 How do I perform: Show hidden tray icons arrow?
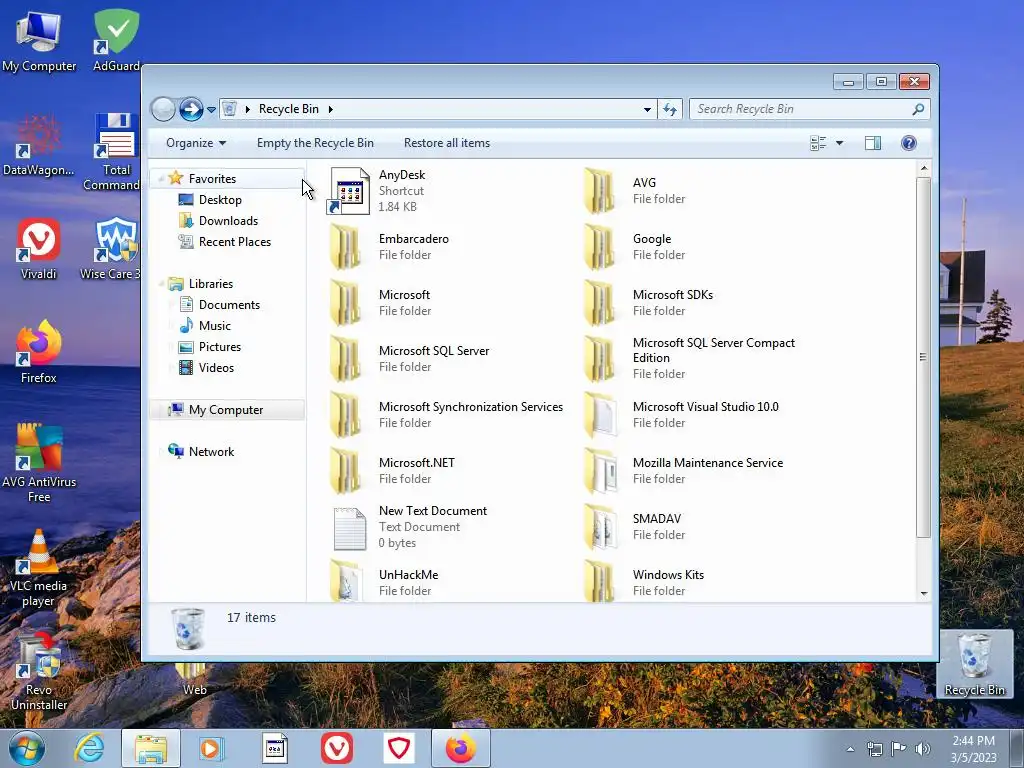tap(850, 749)
